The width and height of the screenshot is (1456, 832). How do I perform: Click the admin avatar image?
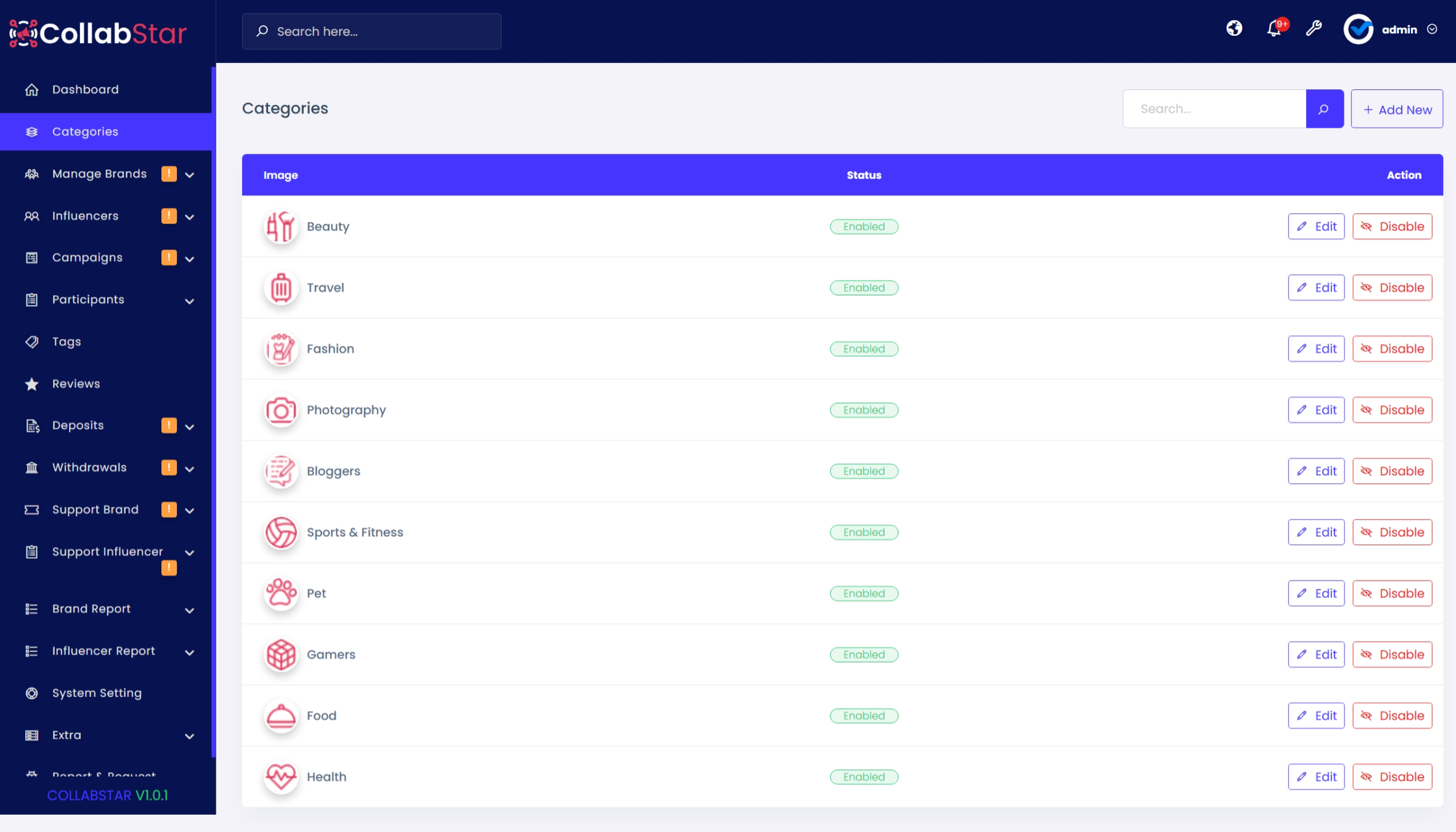pos(1358,29)
